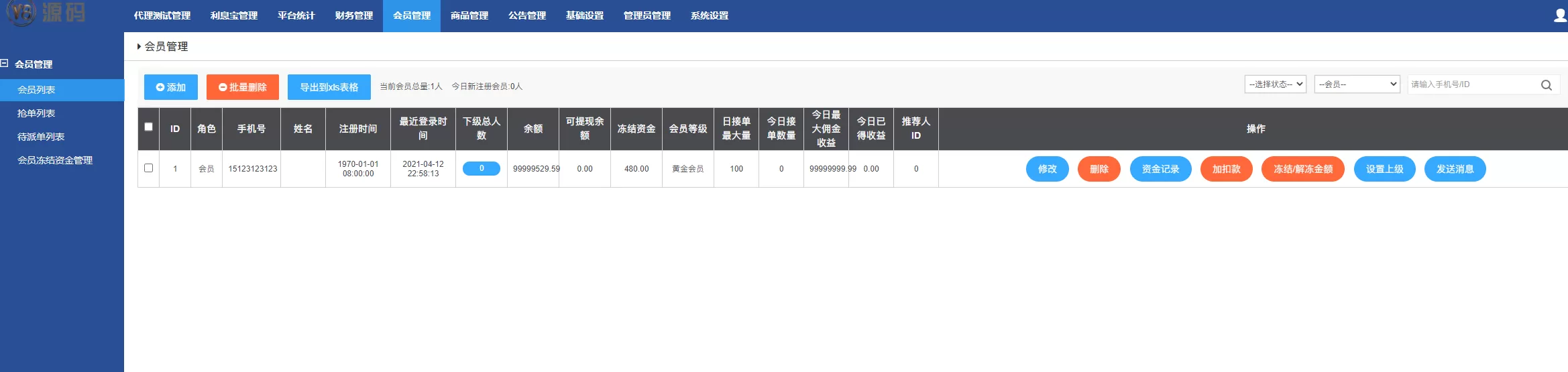
Task: Open the 财务管理 top menu
Action: [x=353, y=15]
